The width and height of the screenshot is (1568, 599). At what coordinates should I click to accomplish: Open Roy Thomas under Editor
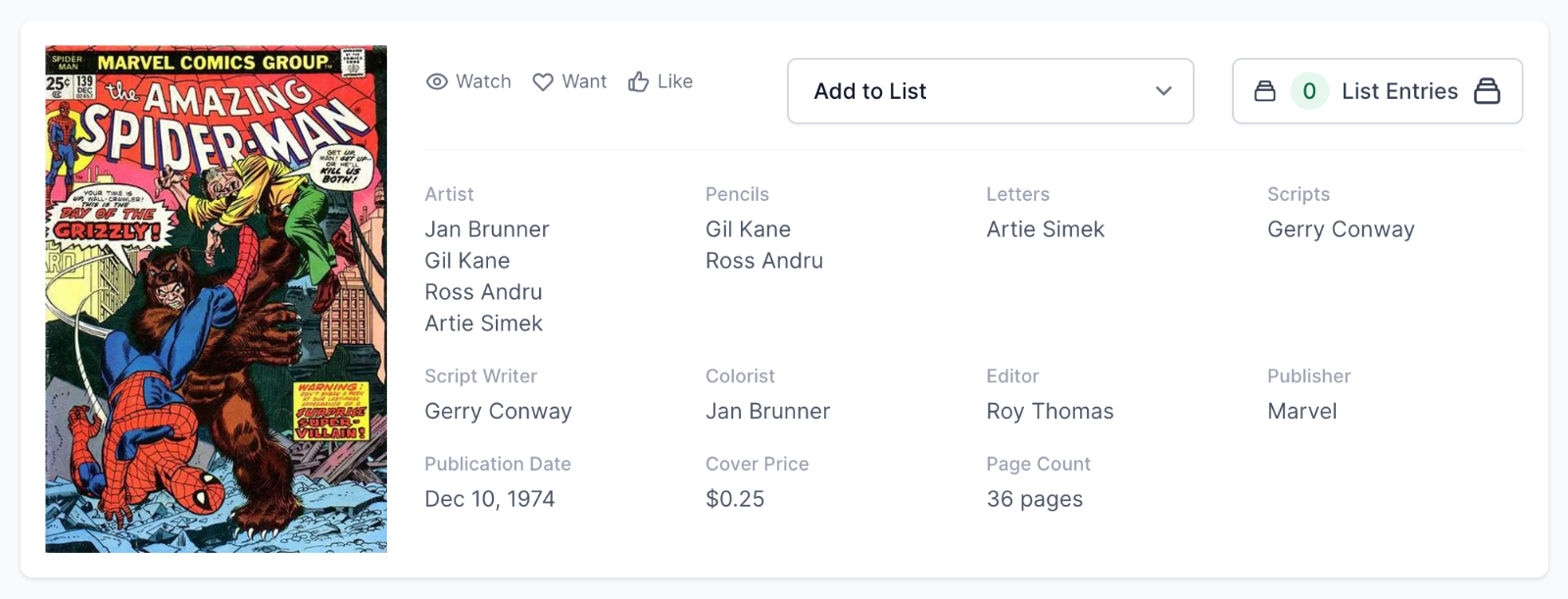click(1050, 412)
